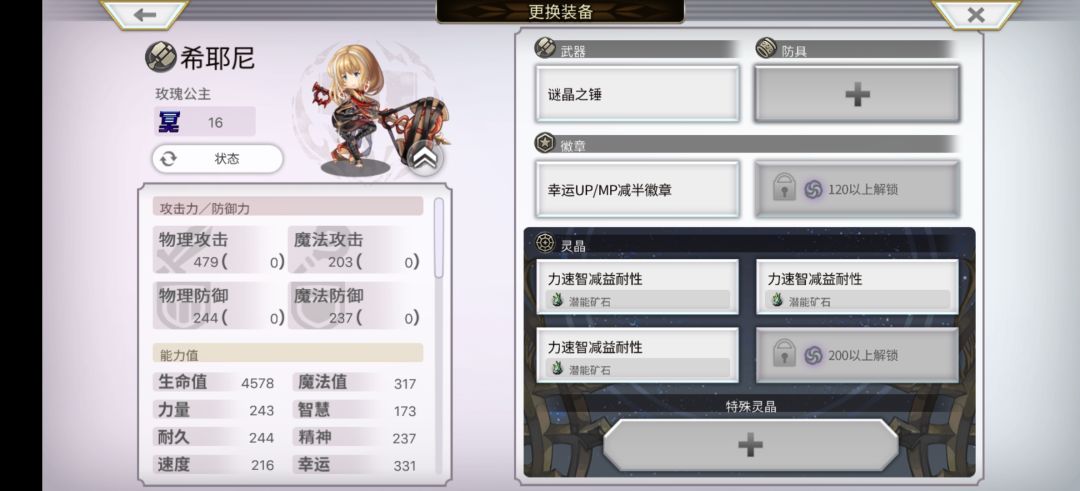Viewport: 1080px width, 491px height.
Task: Click the double chevron upgrade icon
Action: 425,158
